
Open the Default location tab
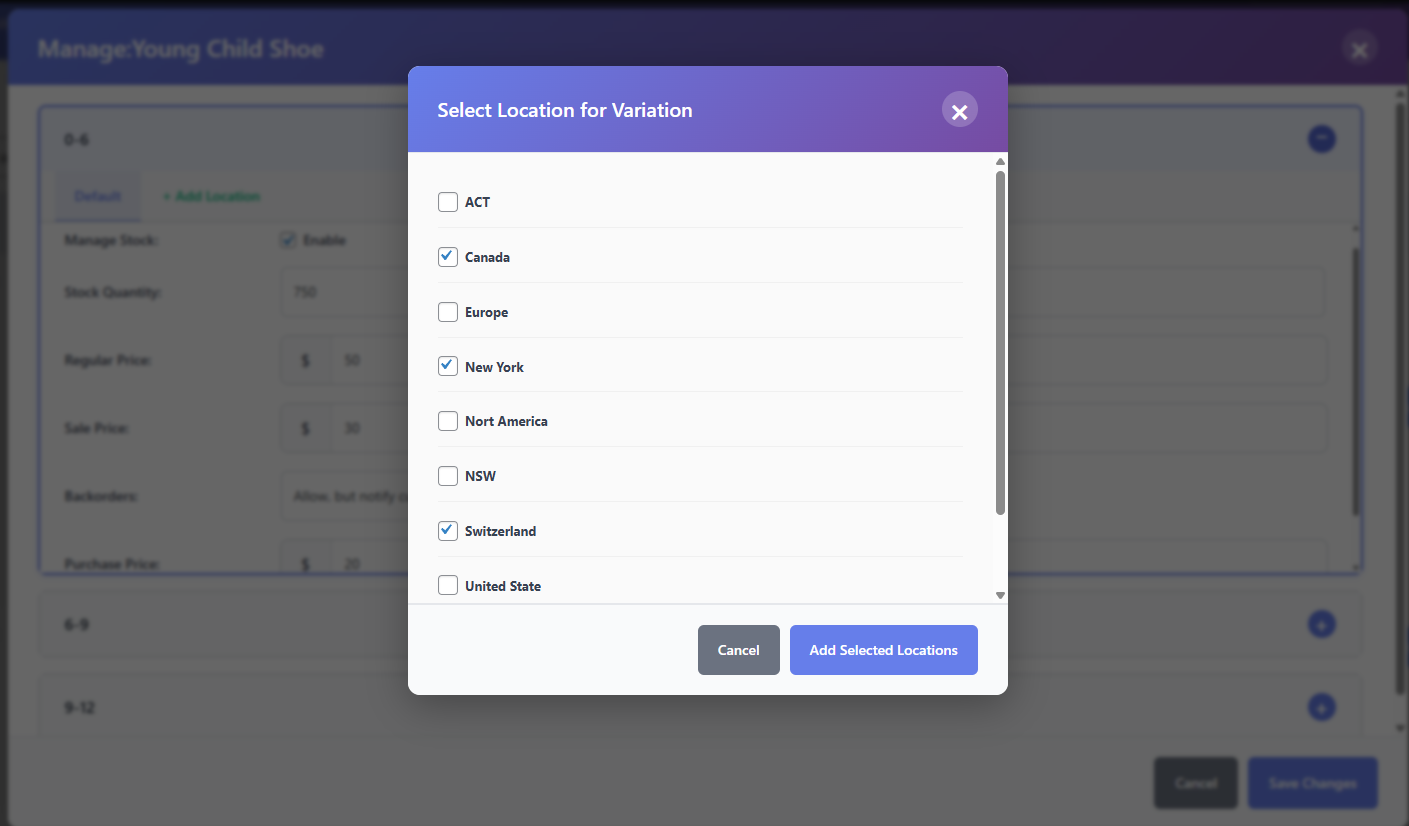pos(98,197)
